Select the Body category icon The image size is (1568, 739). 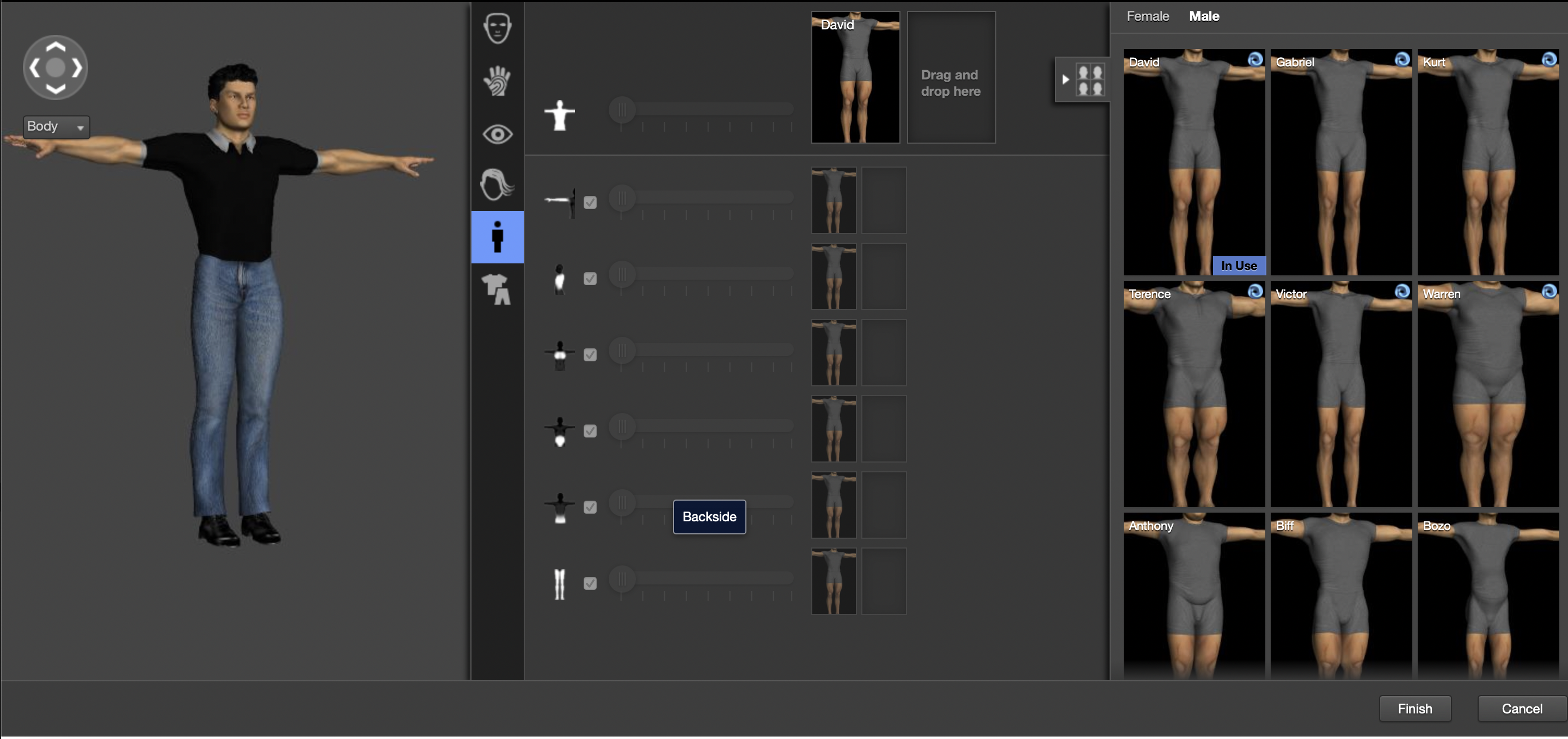click(x=497, y=237)
